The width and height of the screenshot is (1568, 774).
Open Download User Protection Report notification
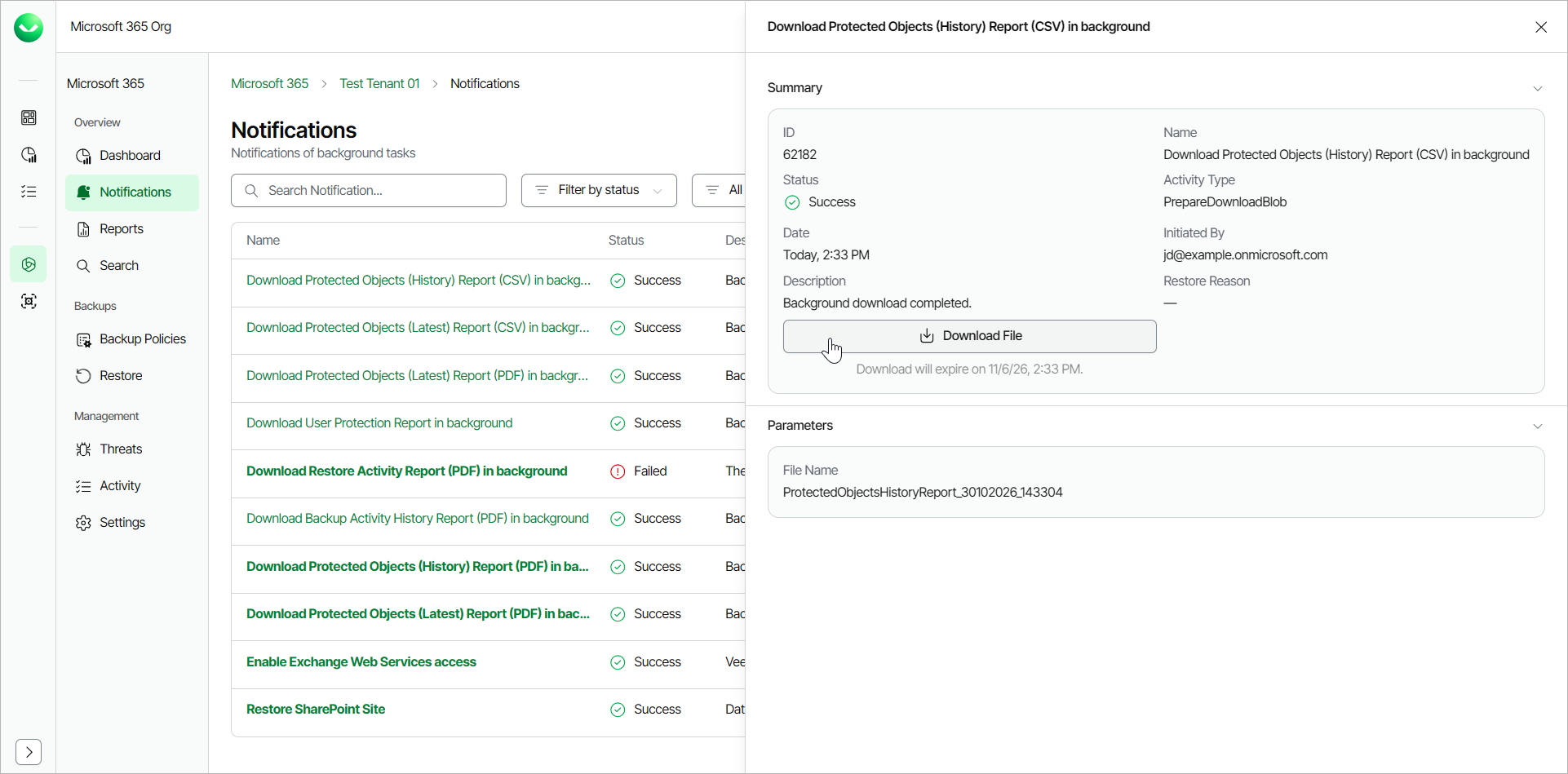pyautogui.click(x=379, y=423)
